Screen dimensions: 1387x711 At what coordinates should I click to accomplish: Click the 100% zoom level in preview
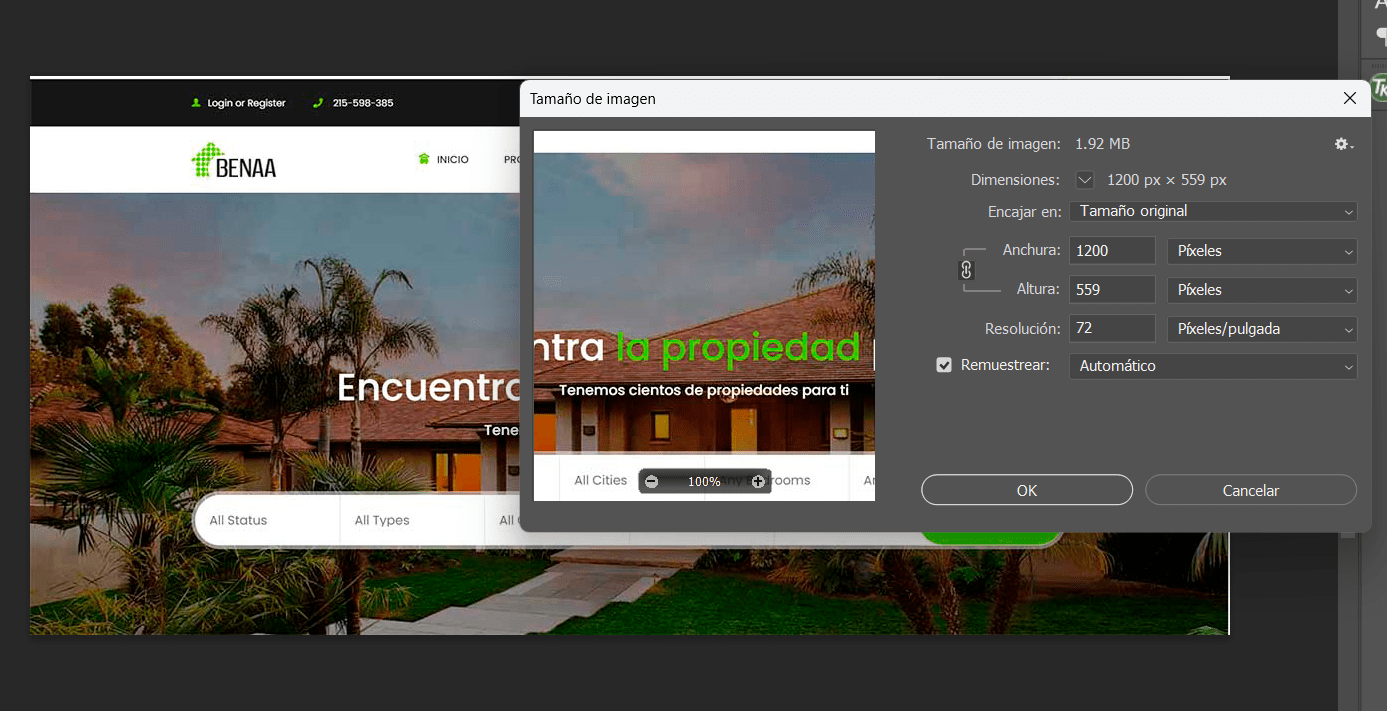coord(704,482)
